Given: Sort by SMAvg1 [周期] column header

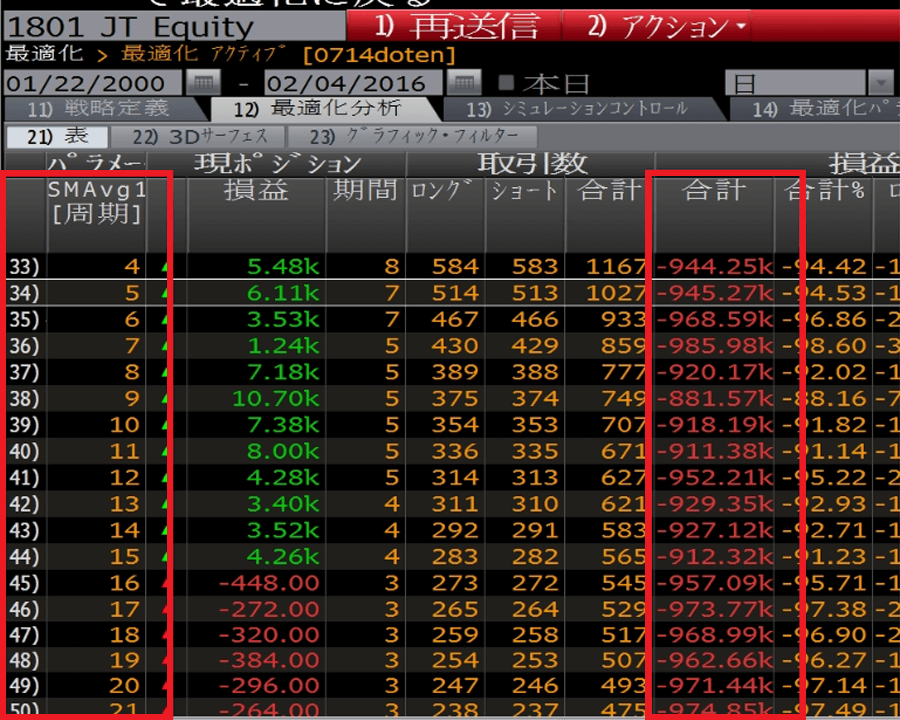Looking at the screenshot, I should [x=94, y=201].
